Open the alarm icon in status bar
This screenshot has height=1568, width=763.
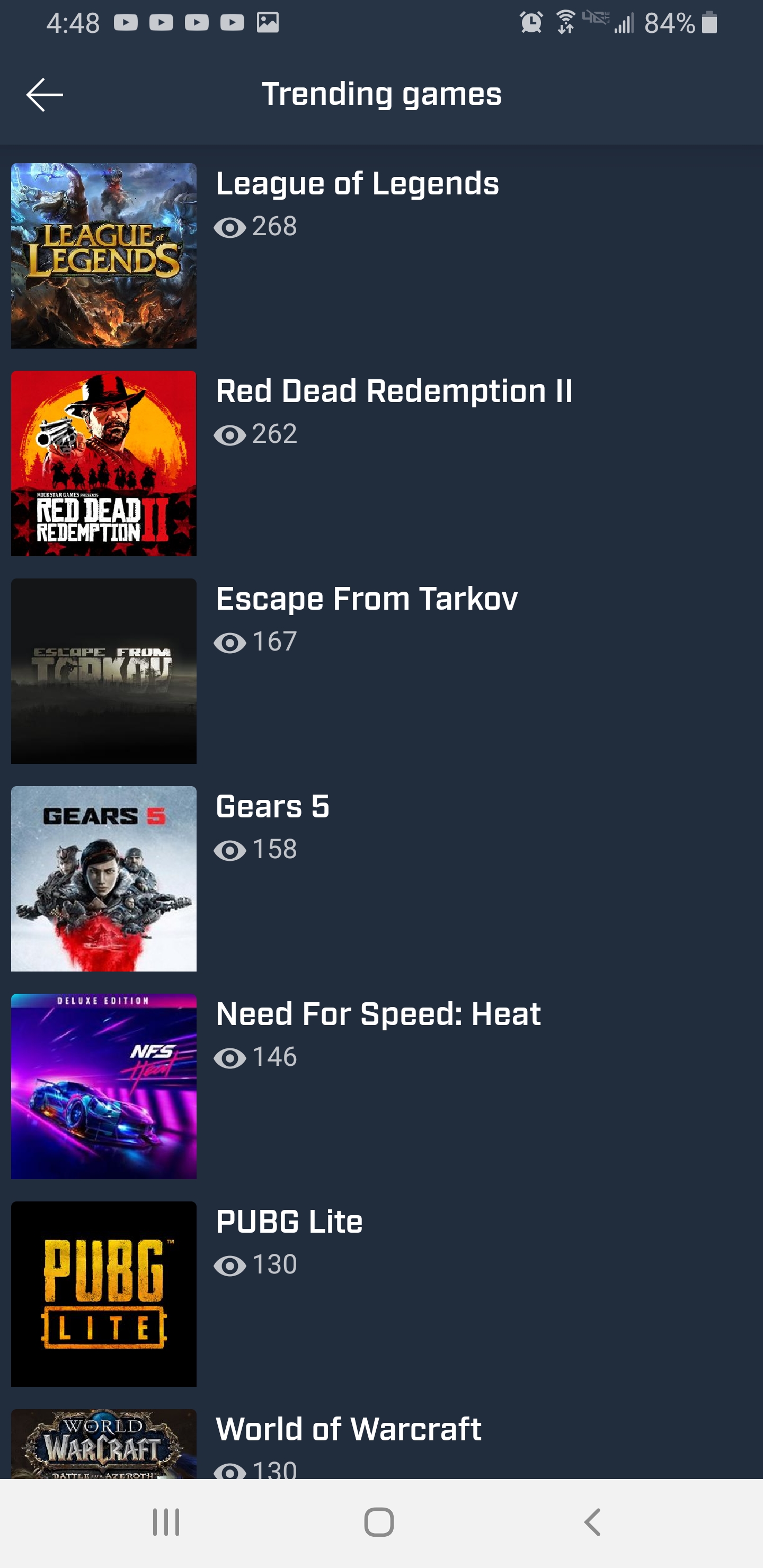[531, 23]
